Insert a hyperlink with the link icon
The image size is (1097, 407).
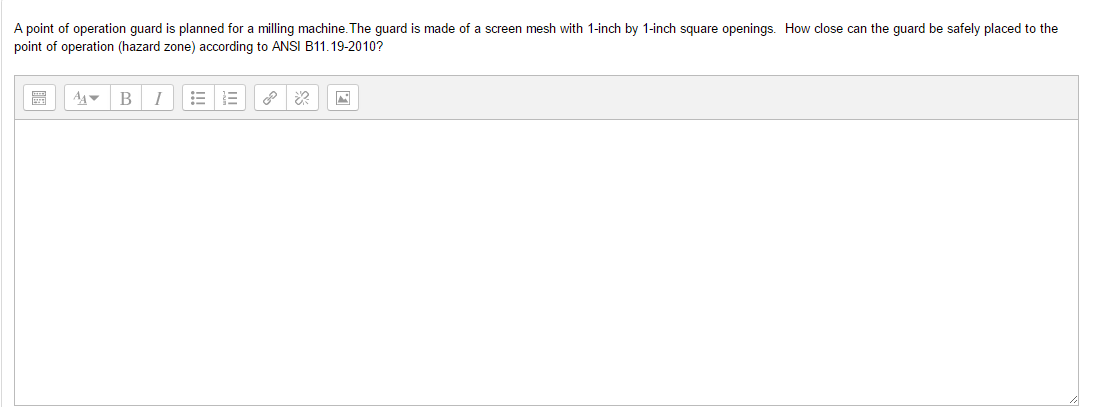(x=270, y=98)
